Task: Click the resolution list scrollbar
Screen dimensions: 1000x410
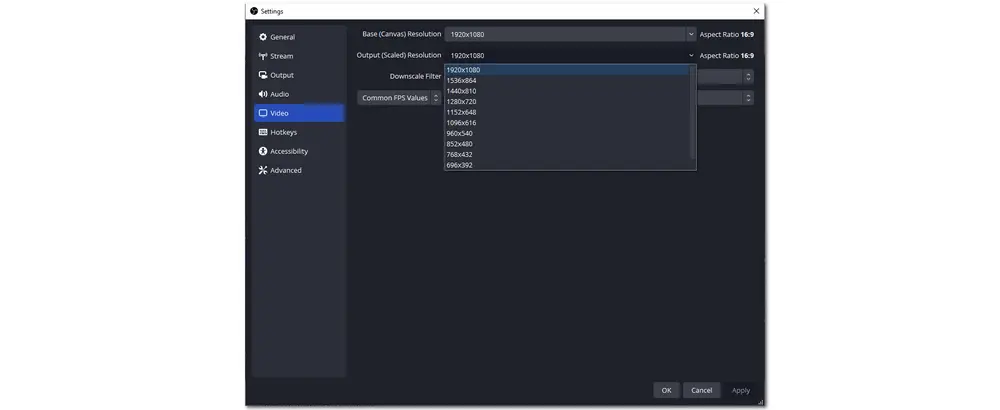Action: point(693,112)
